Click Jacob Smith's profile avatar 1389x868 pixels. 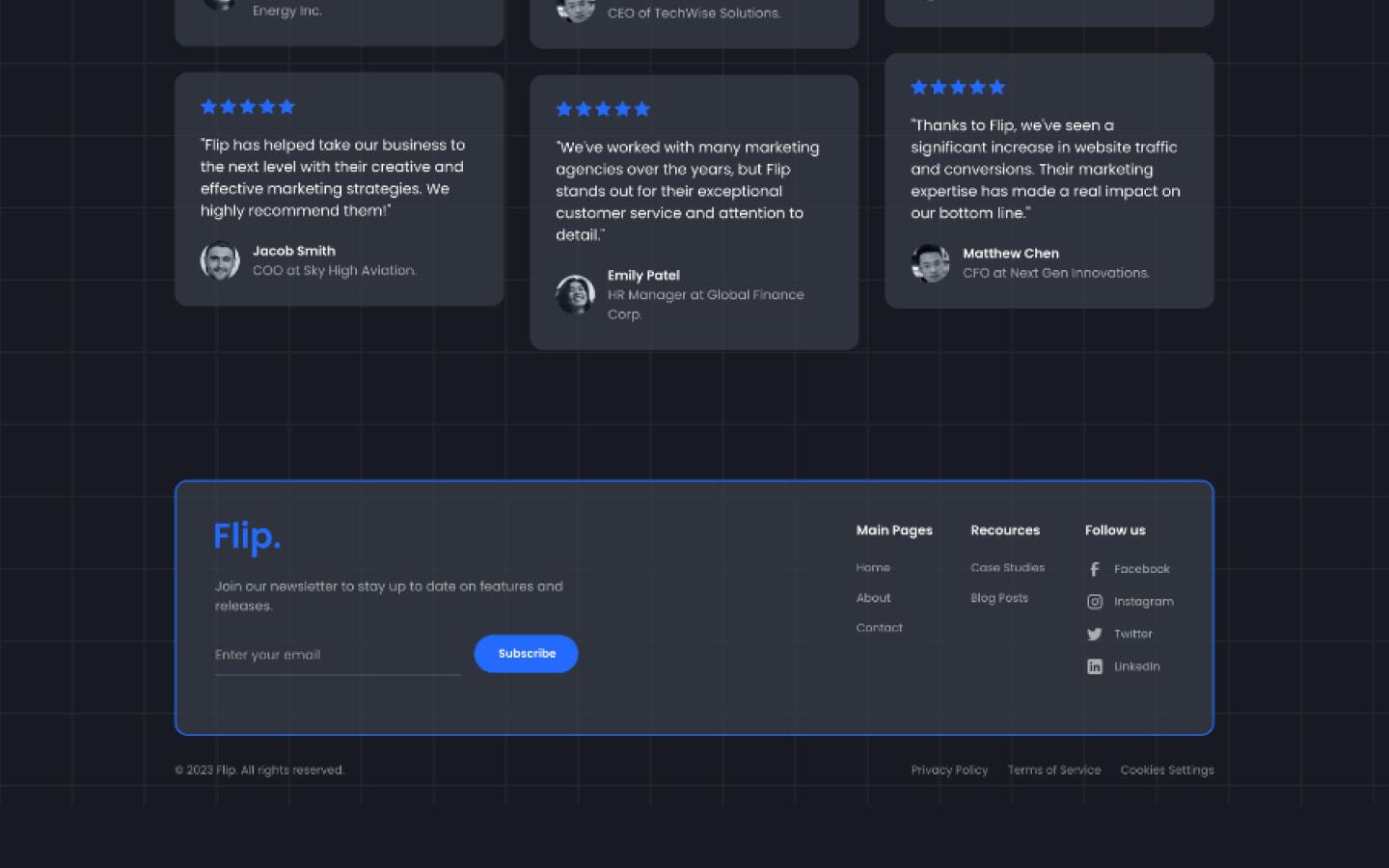(220, 259)
